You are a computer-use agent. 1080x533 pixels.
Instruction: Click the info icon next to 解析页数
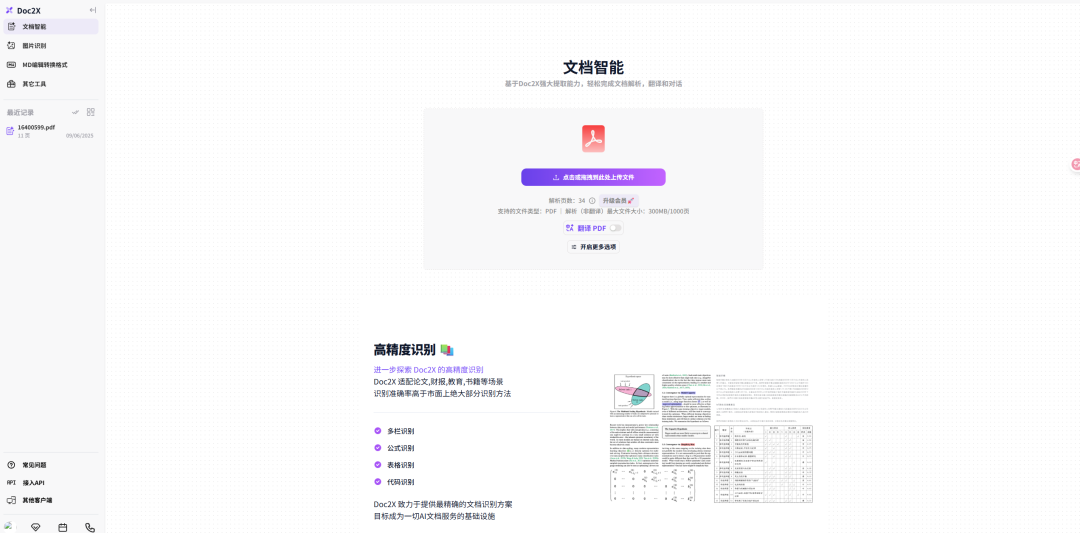[x=592, y=200]
